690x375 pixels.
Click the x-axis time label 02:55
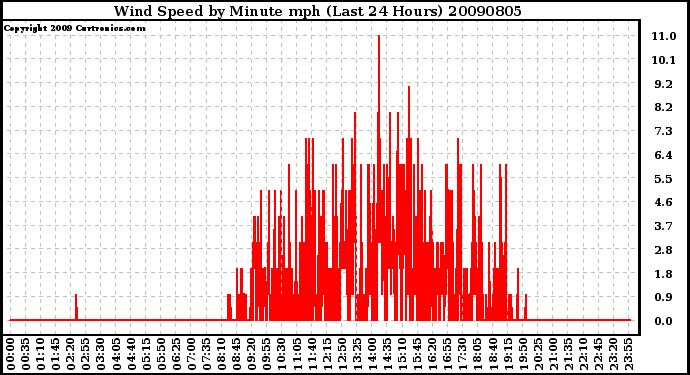86,354
